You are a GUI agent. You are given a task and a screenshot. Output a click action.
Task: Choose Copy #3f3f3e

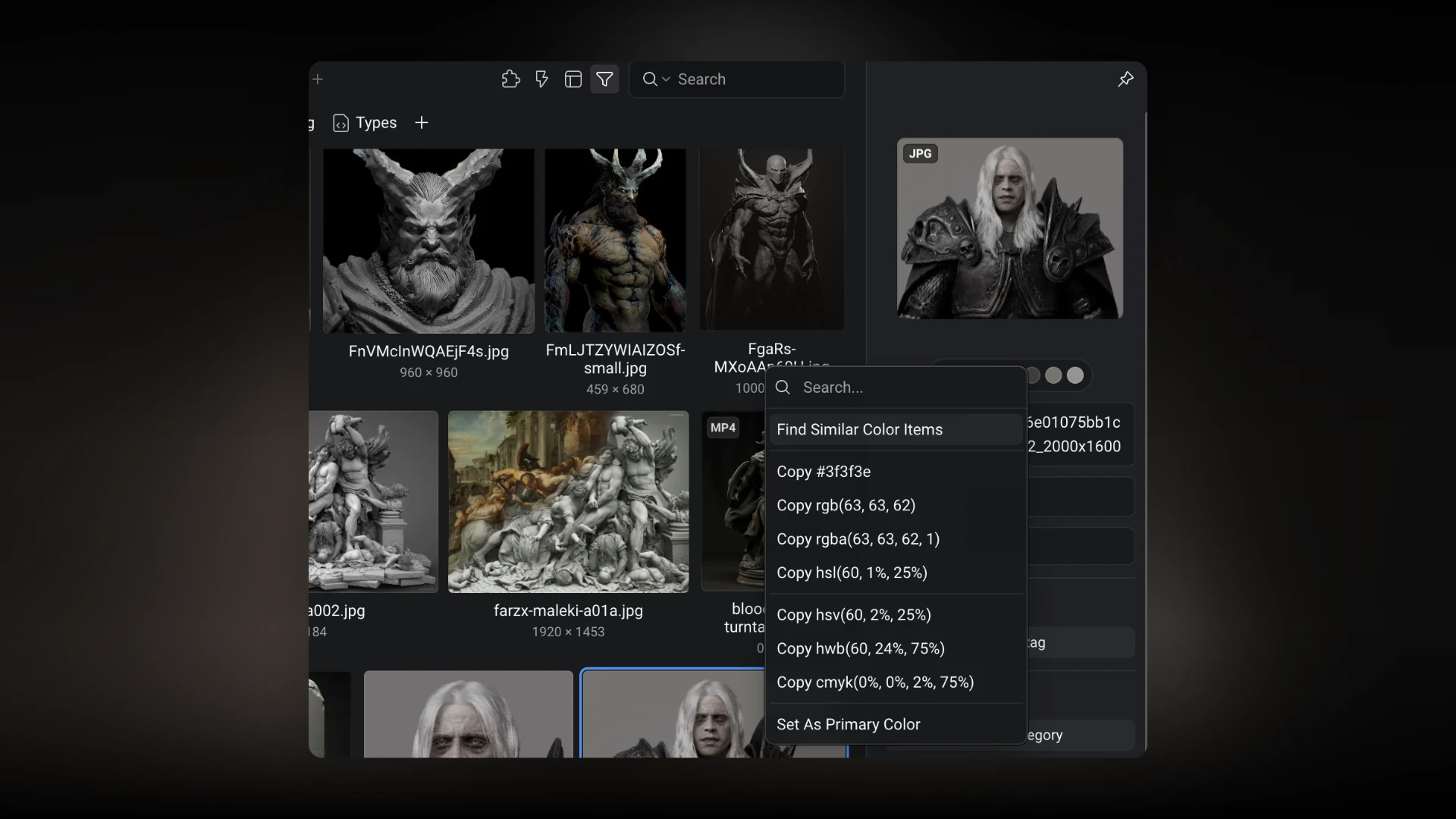click(896, 472)
